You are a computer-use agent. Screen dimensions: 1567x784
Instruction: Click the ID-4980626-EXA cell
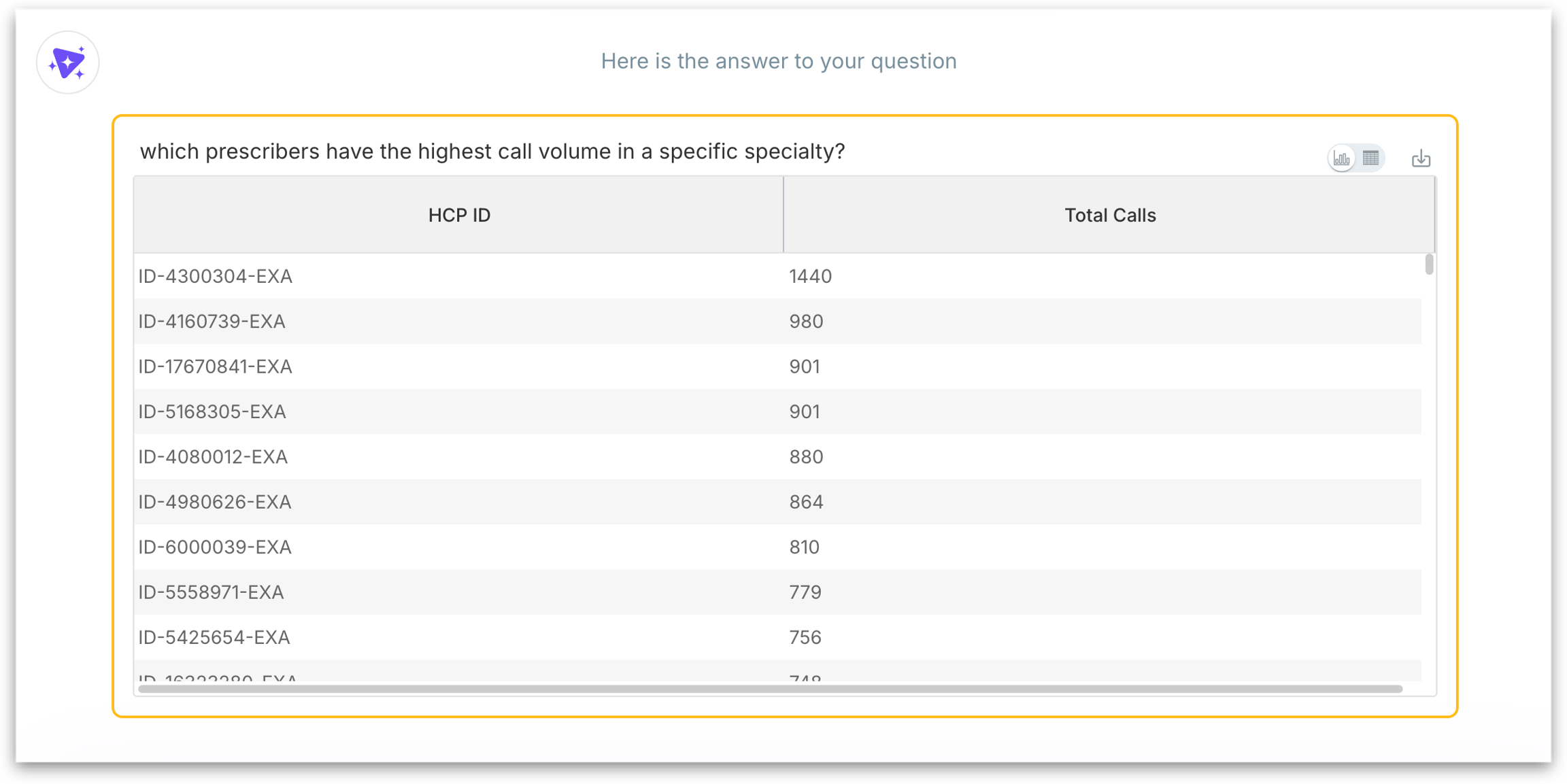(x=214, y=502)
